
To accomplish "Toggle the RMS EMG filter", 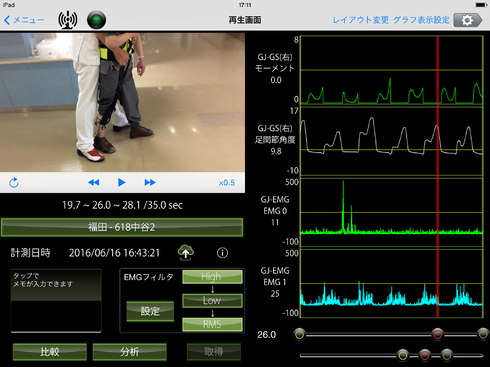I will click(x=212, y=324).
